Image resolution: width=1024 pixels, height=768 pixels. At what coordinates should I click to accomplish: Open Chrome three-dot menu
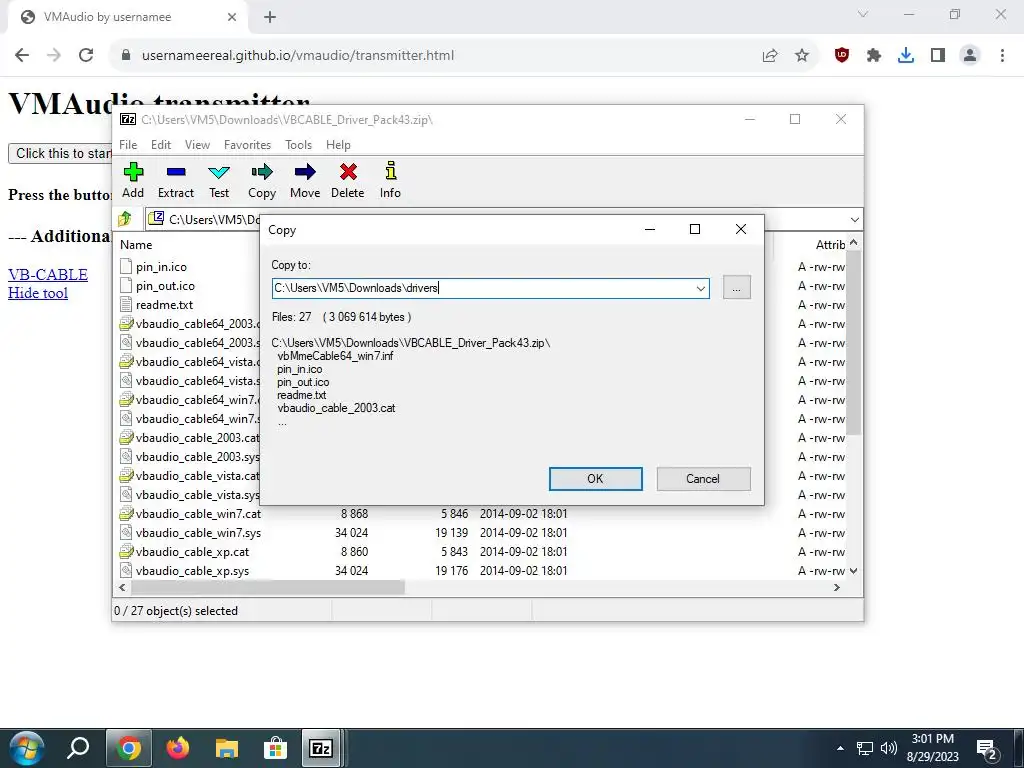click(1002, 56)
